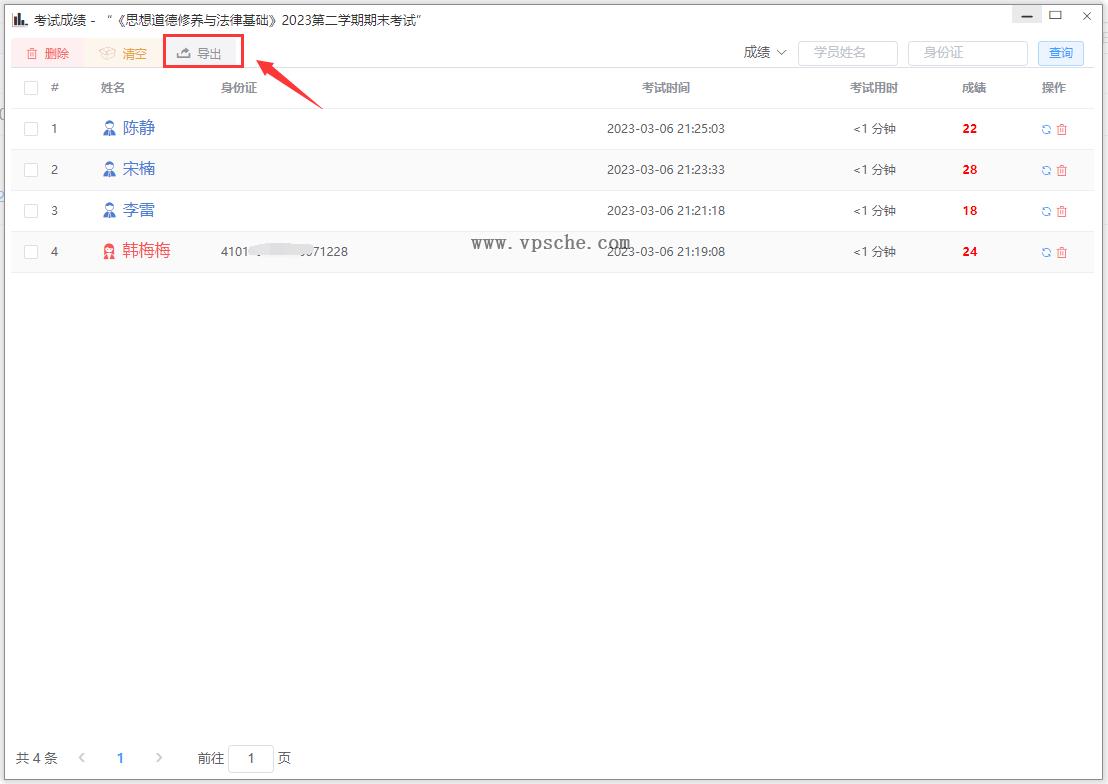
Task: Open student 宋楠's name link
Action: 138,169
